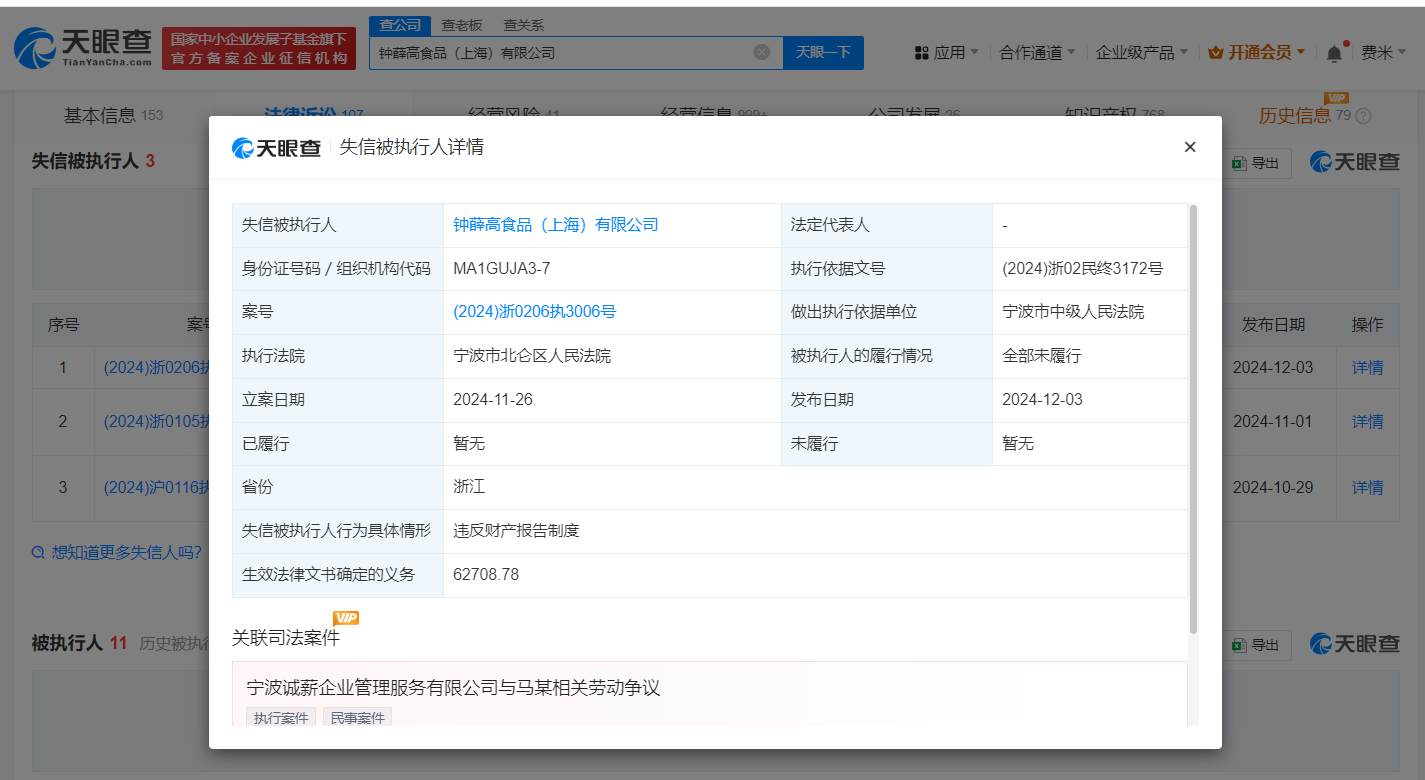Image resolution: width=1425 pixels, height=780 pixels.
Task: Close the 失信被执行人详情 dialog
Action: (x=1190, y=147)
